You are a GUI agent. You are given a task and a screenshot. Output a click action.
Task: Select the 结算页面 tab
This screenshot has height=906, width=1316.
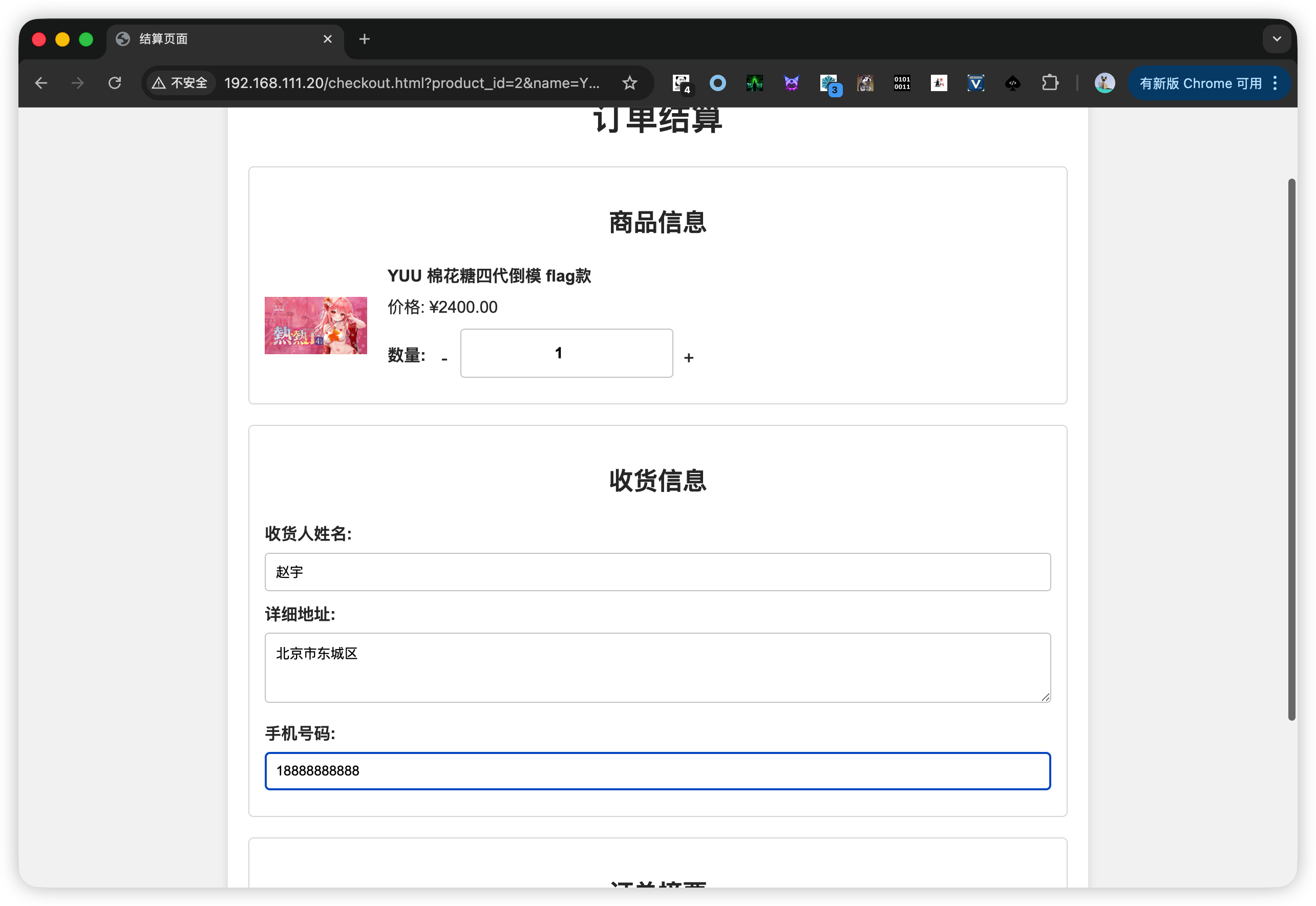(163, 38)
